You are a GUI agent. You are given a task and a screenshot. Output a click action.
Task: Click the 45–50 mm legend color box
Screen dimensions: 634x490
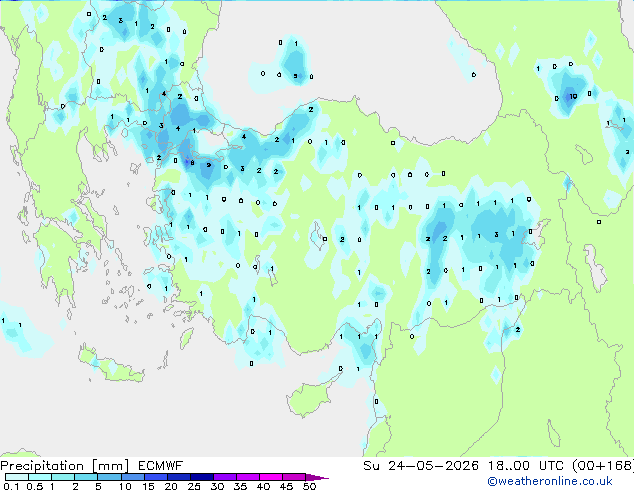pos(294,477)
